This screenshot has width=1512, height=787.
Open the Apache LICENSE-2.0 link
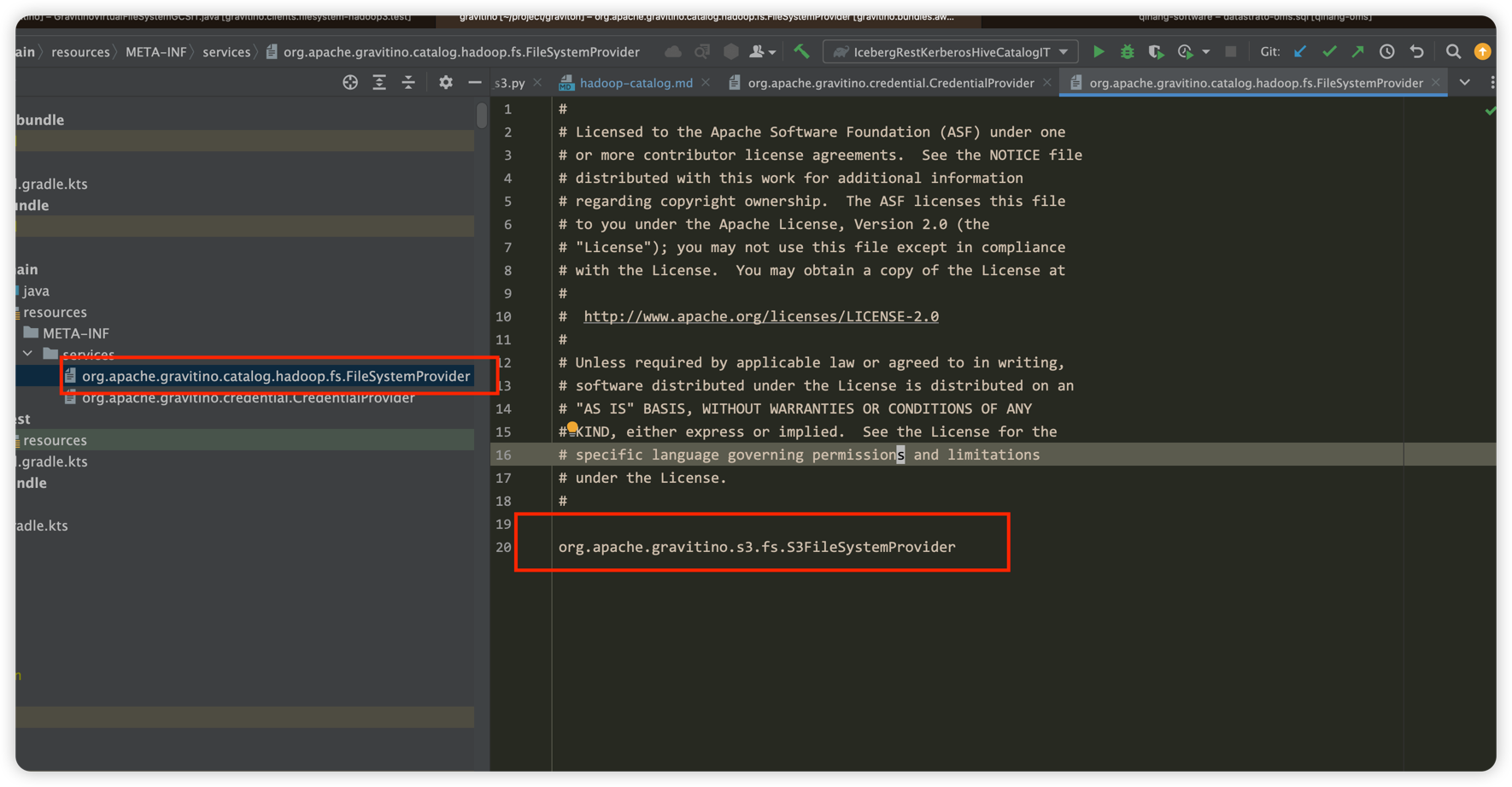760,316
